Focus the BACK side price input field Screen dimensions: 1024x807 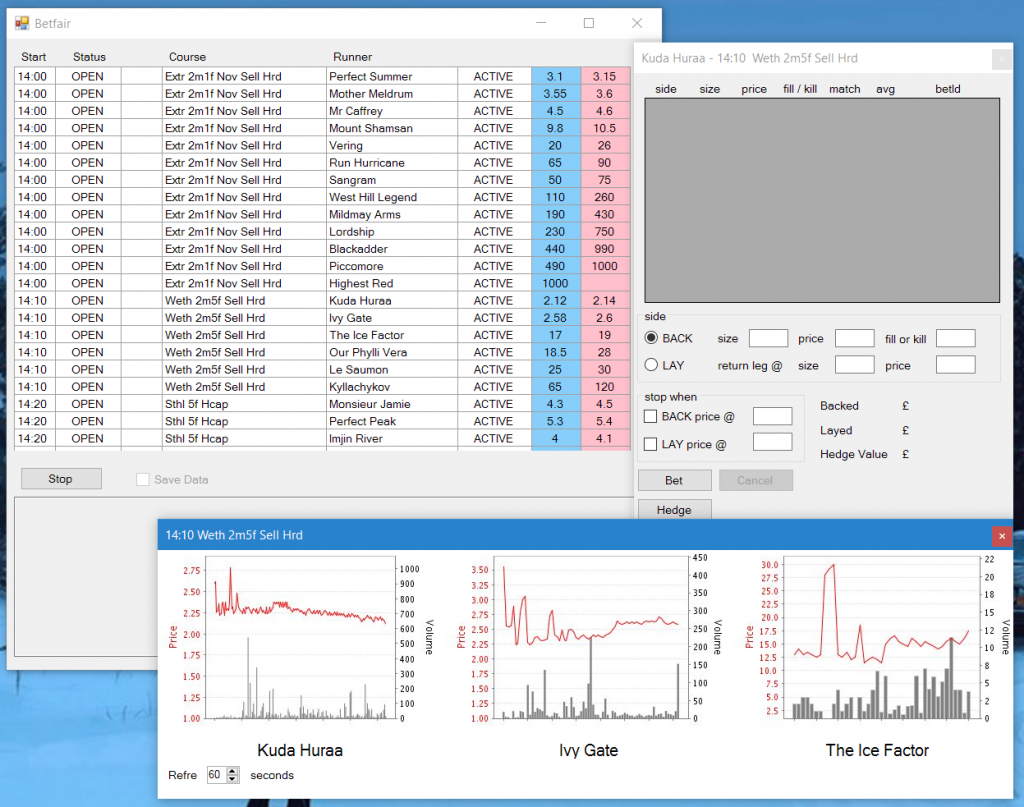(854, 338)
